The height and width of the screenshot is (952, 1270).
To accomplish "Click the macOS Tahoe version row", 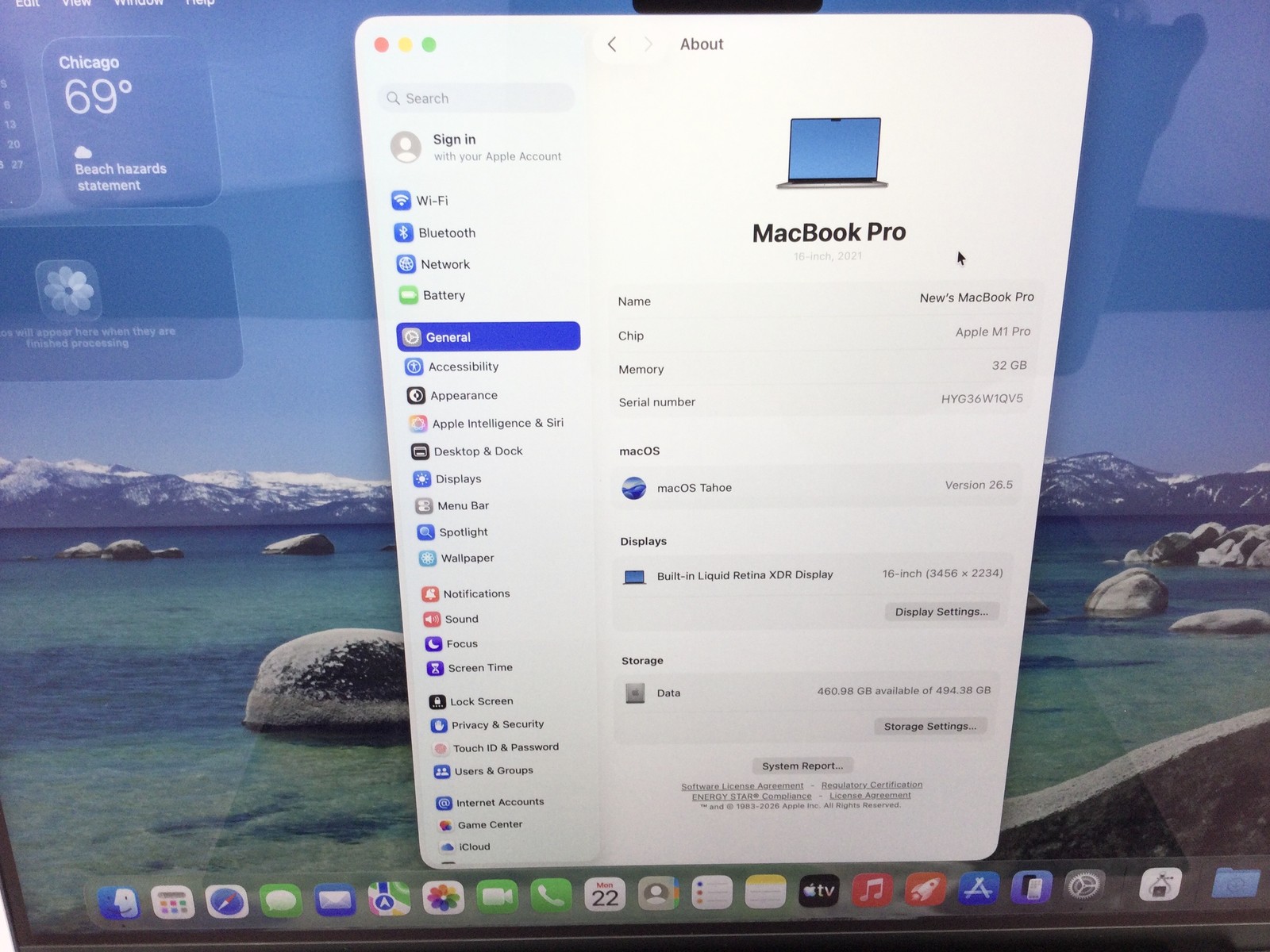I will (818, 486).
